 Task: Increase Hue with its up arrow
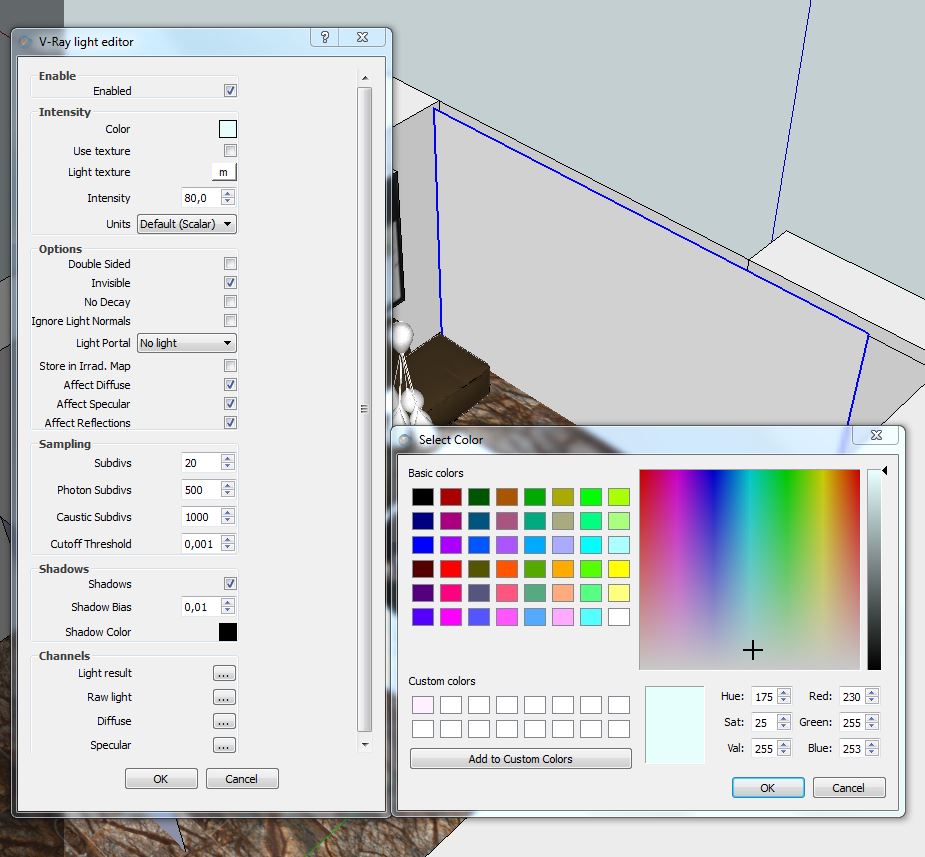pos(784,692)
